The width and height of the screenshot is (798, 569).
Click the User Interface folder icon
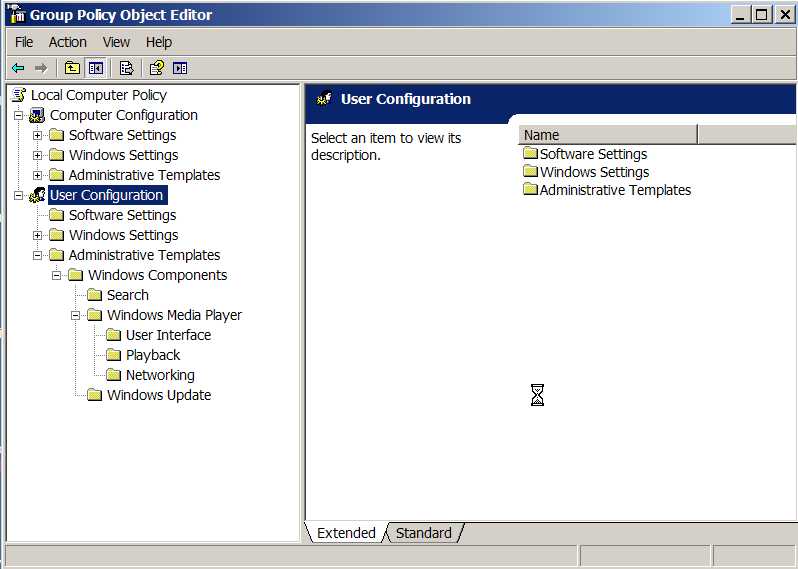[x=113, y=335]
